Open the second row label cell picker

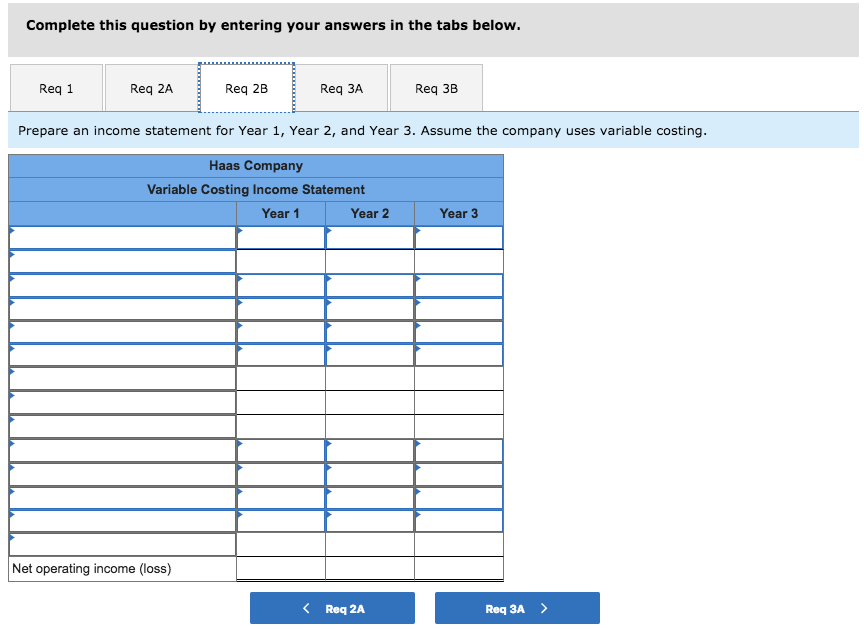122,260
